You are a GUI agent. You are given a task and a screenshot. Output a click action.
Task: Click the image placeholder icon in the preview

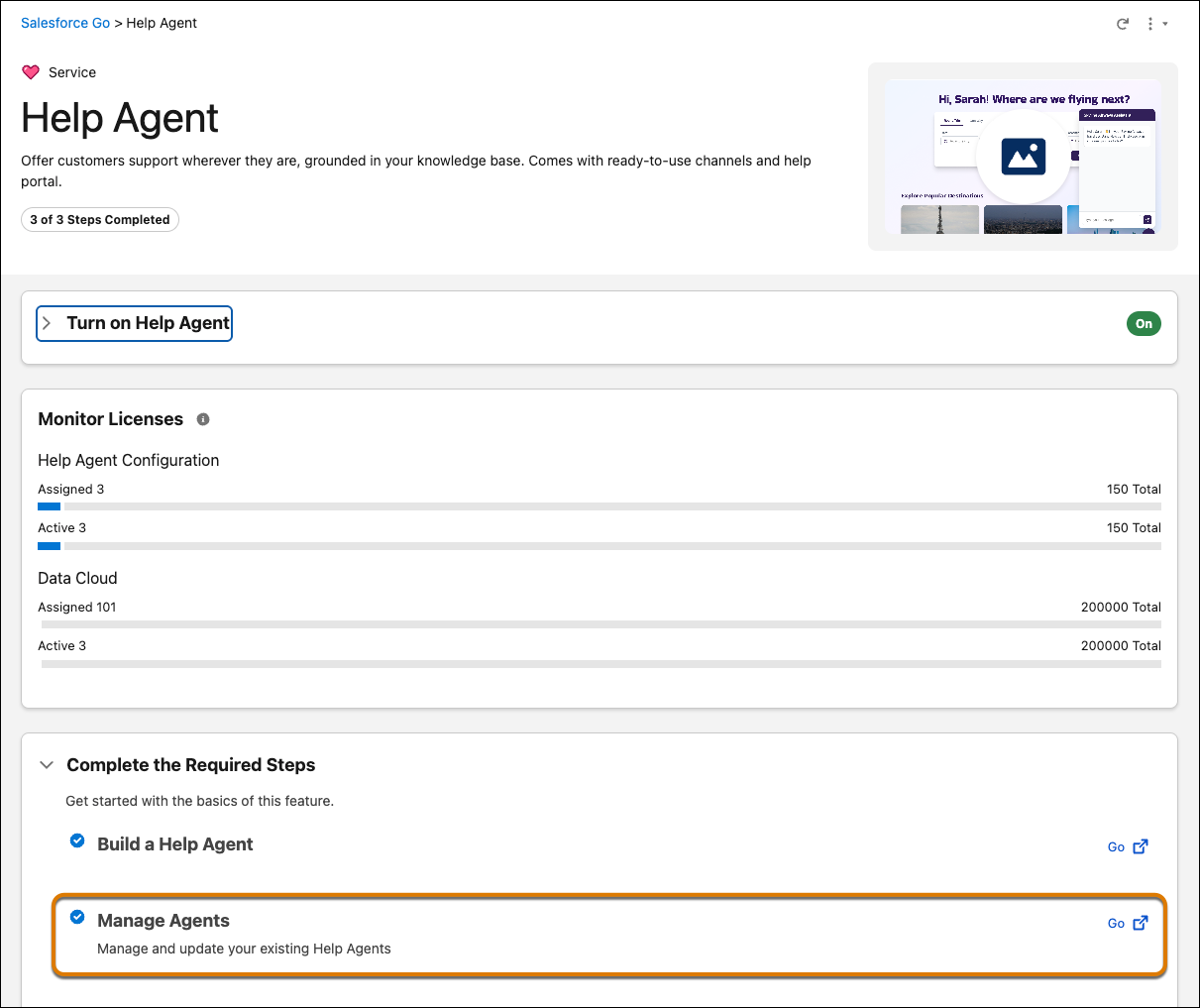click(x=1024, y=157)
